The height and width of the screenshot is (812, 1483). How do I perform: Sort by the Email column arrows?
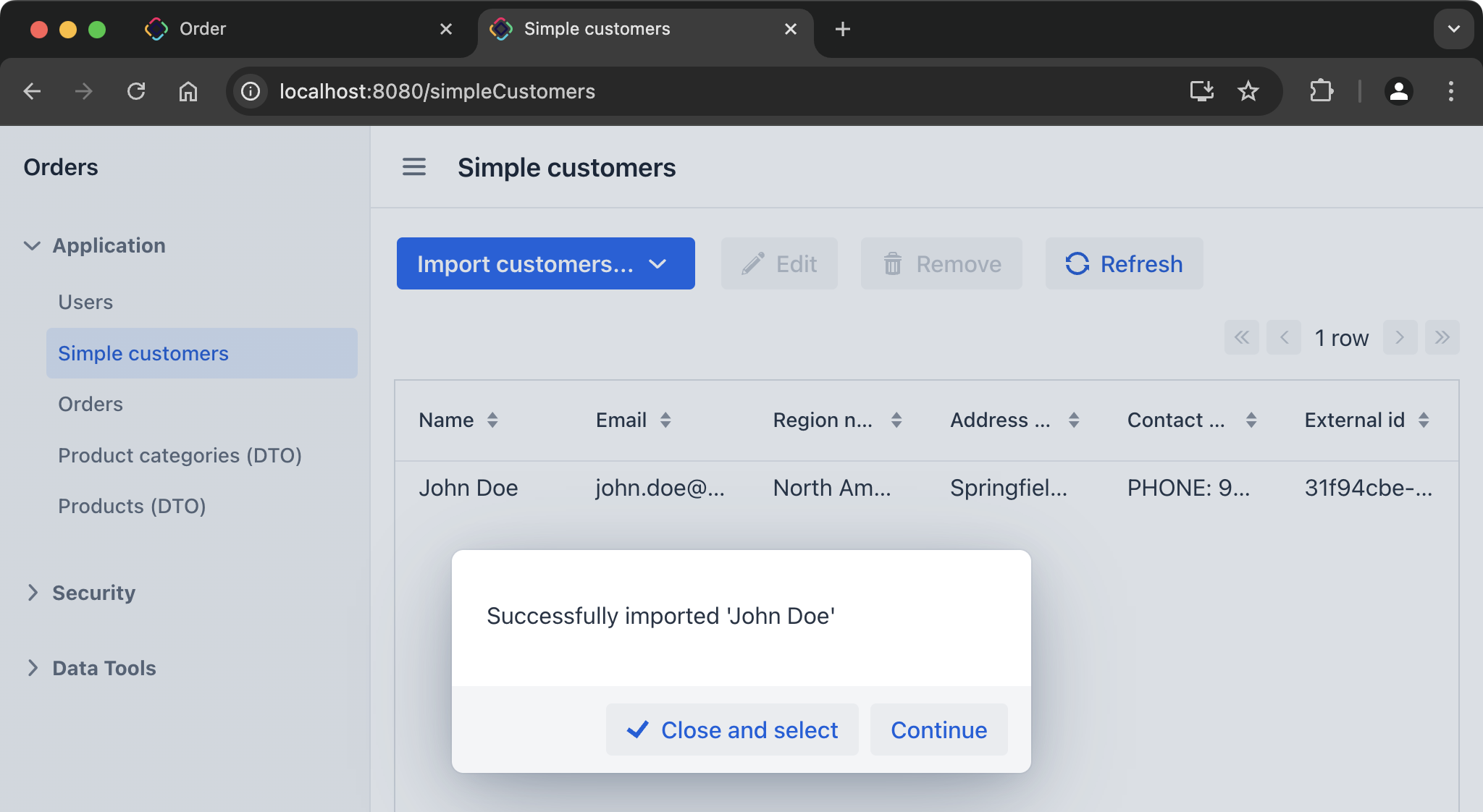tap(665, 420)
